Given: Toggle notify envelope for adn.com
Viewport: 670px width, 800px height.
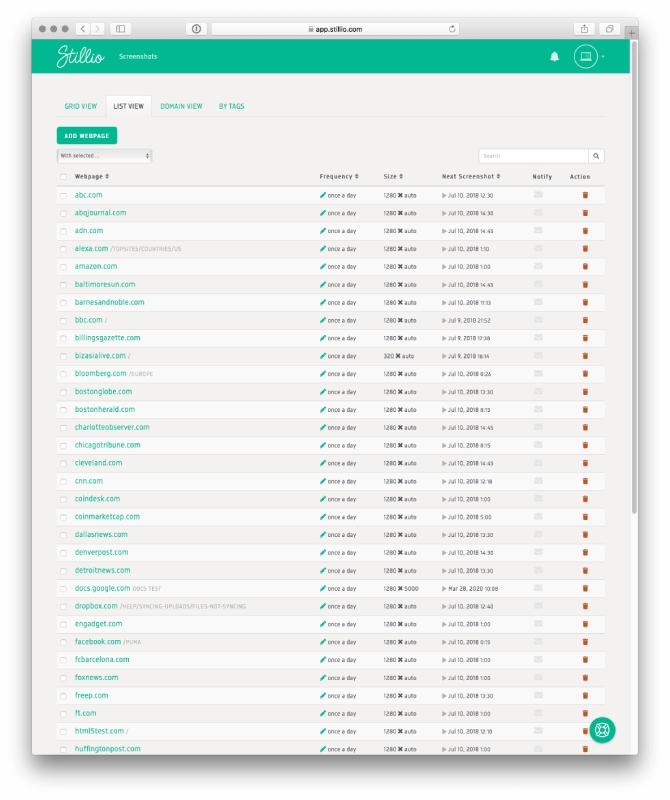Looking at the screenshot, I should [x=538, y=230].
